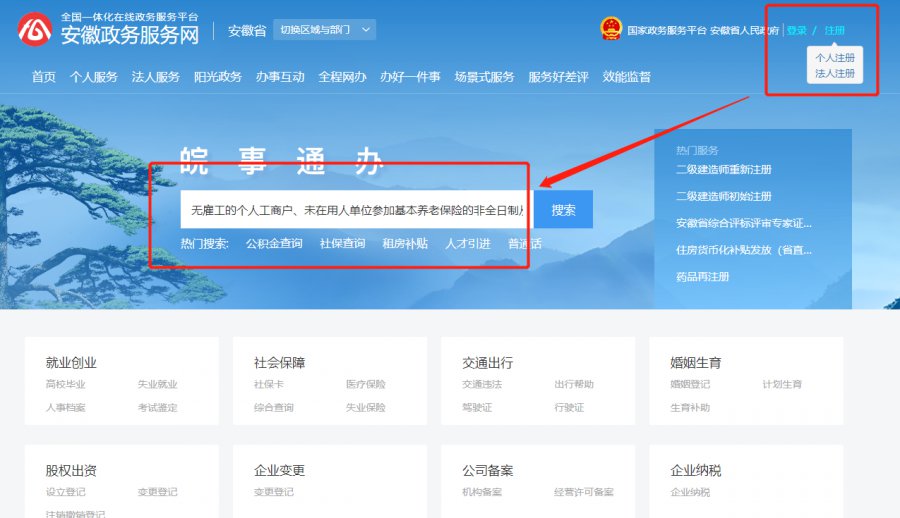Click 出行帮助 under 交通出行

pyautogui.click(x=574, y=384)
